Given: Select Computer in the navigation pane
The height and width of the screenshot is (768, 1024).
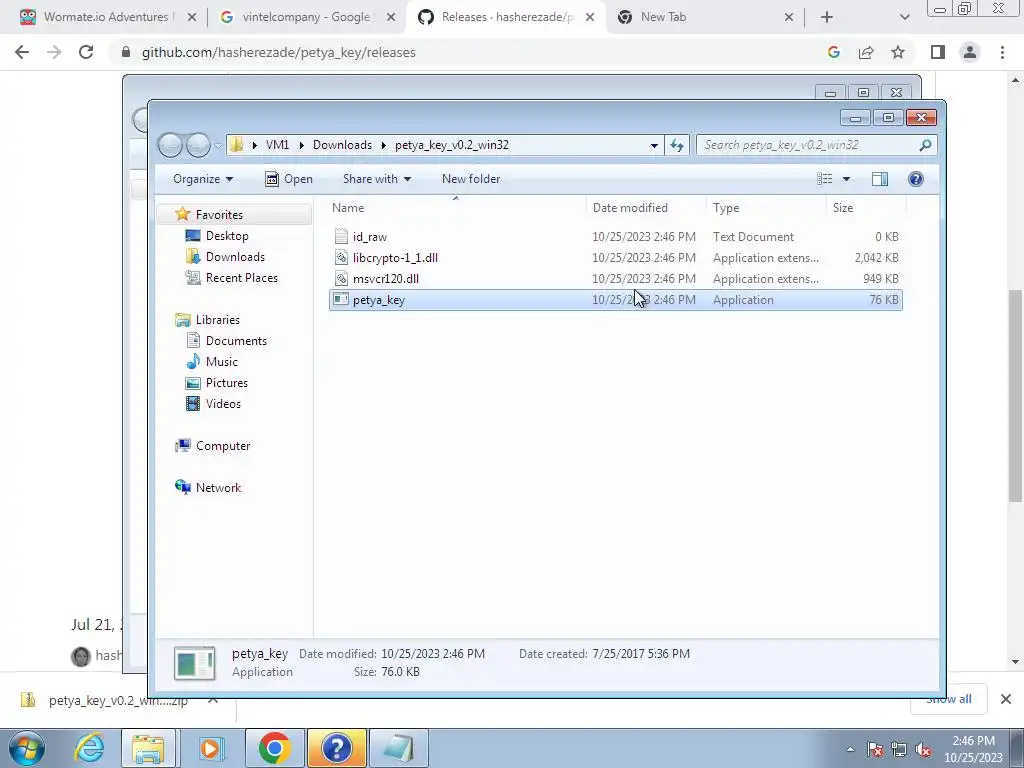Looking at the screenshot, I should [x=223, y=446].
